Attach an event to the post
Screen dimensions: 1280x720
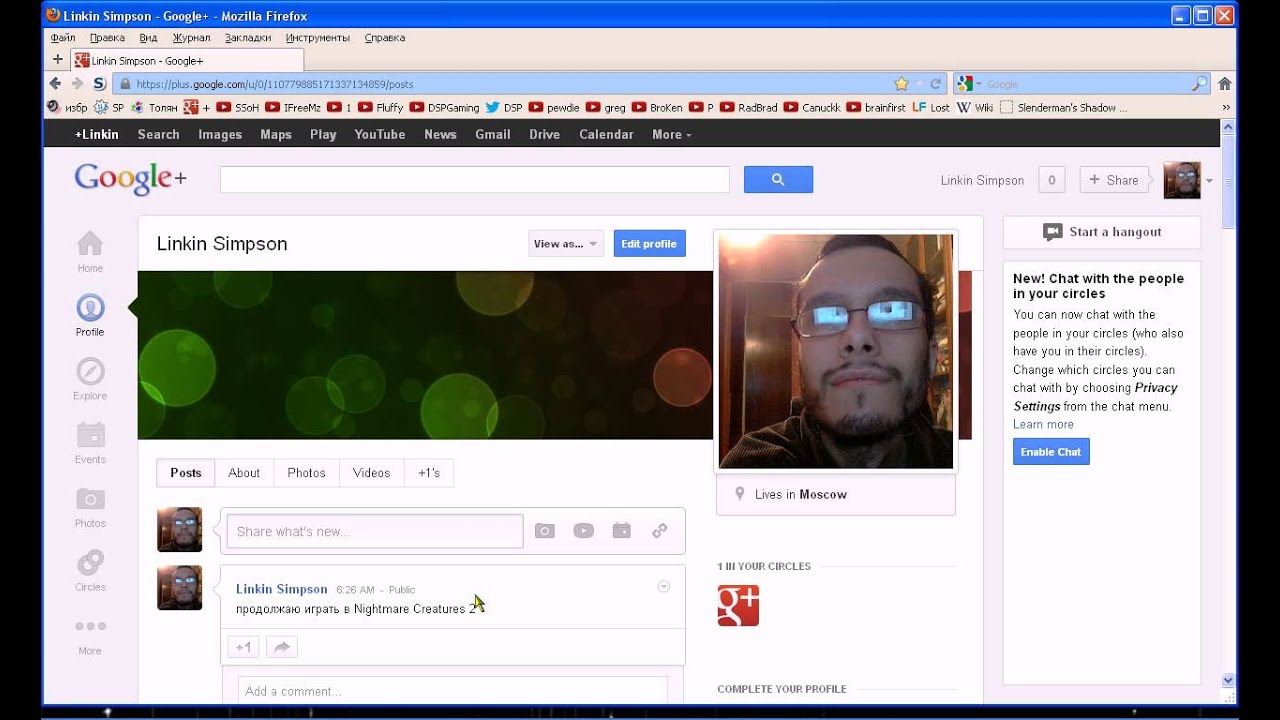(621, 531)
